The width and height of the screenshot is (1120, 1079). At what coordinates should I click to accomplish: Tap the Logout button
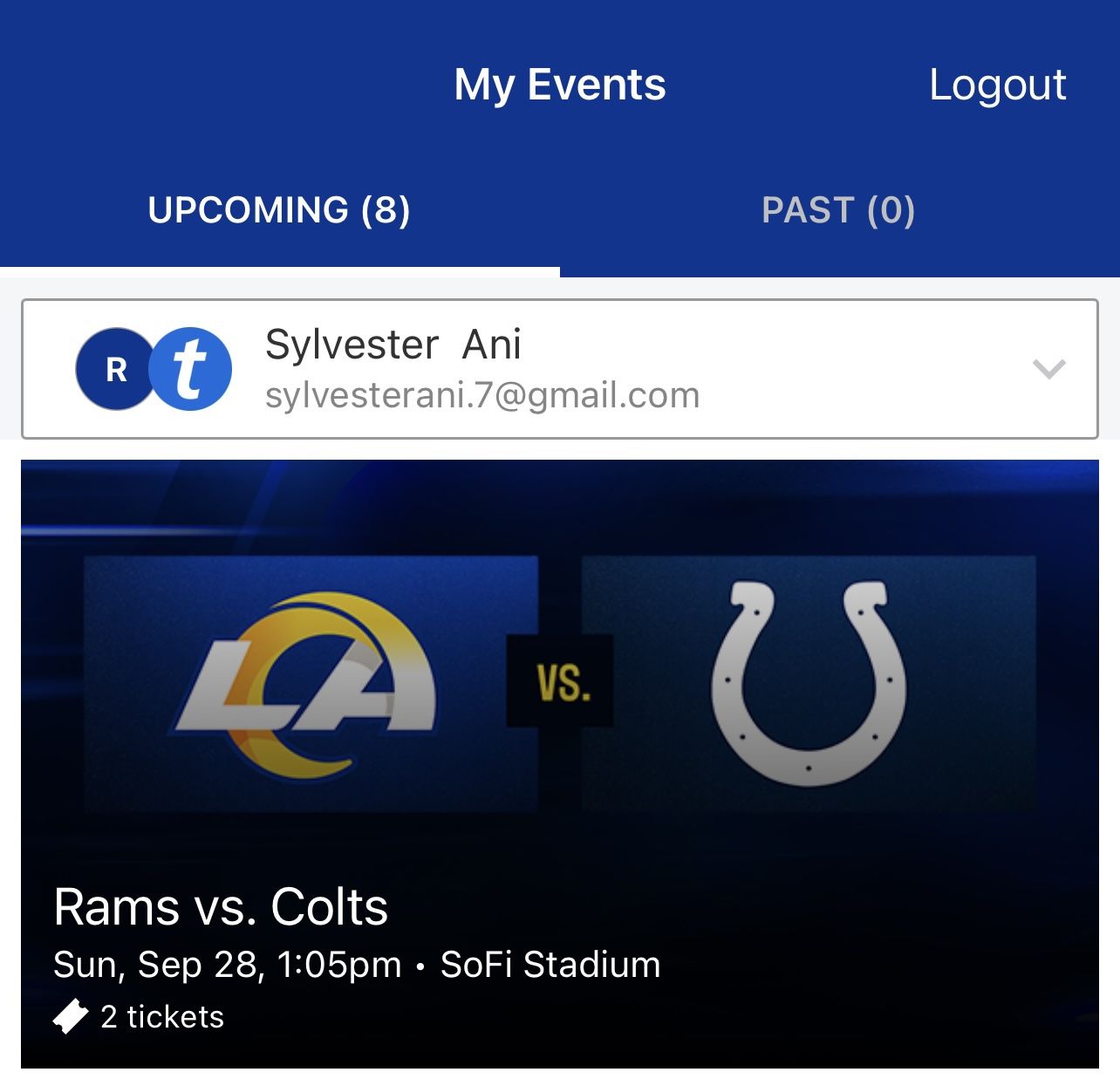coord(997,85)
